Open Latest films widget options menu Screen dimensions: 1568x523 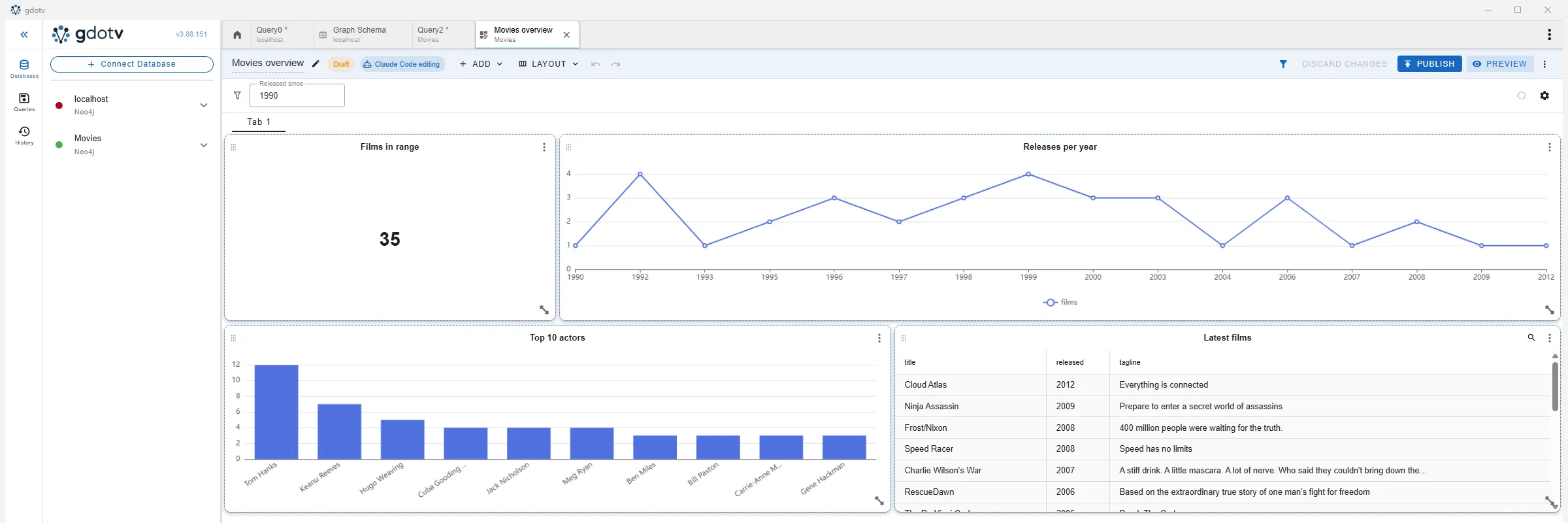pyautogui.click(x=1550, y=338)
